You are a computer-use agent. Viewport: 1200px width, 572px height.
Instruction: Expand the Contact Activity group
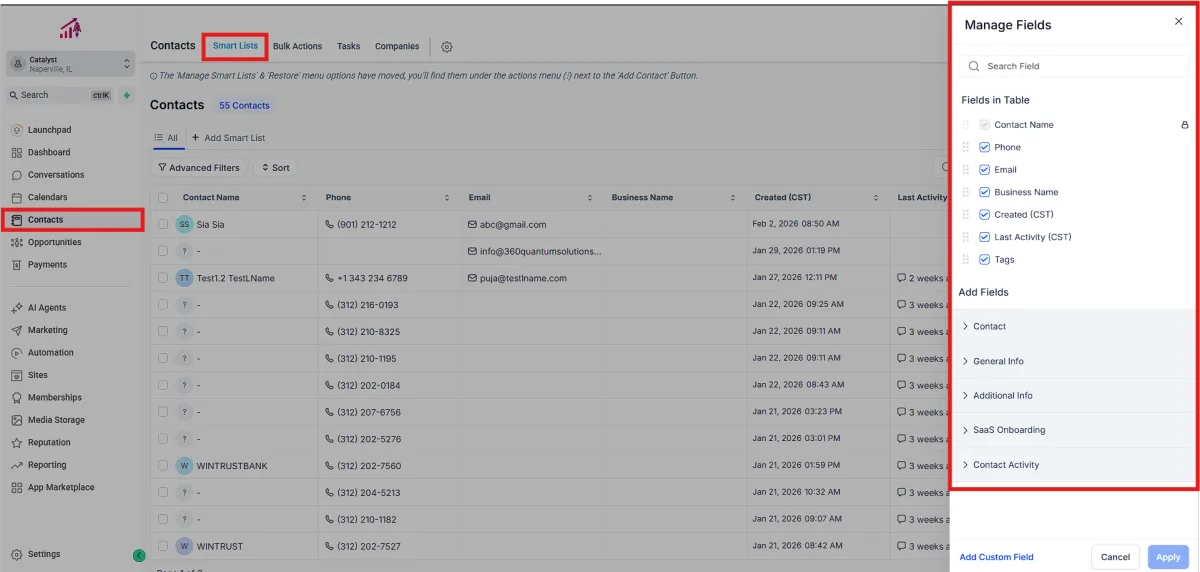tap(1075, 465)
